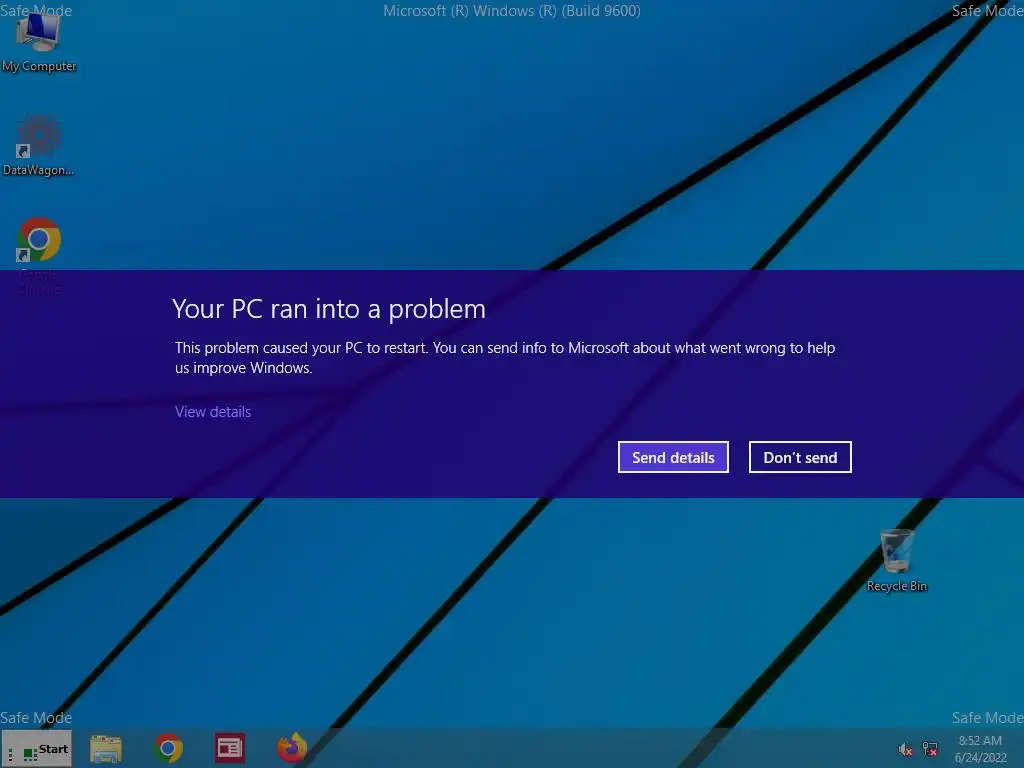Viewport: 1024px width, 768px height.
Task: Click the muted volume tray icon
Action: 905,750
